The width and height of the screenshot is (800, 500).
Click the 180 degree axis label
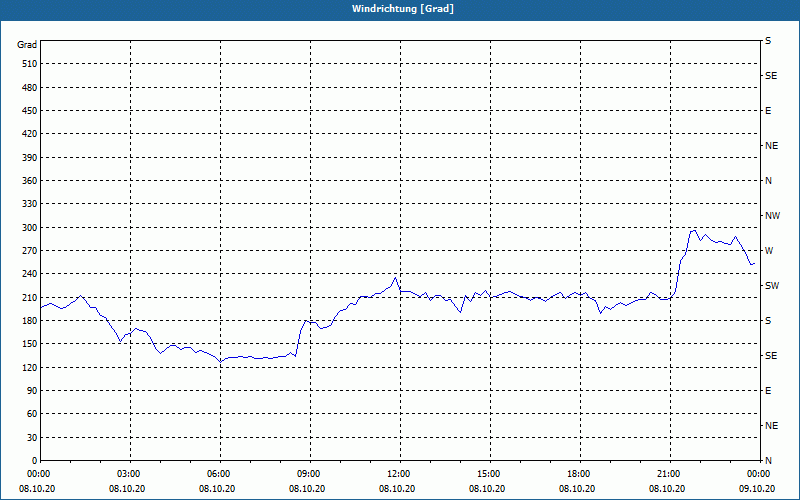tap(30, 321)
